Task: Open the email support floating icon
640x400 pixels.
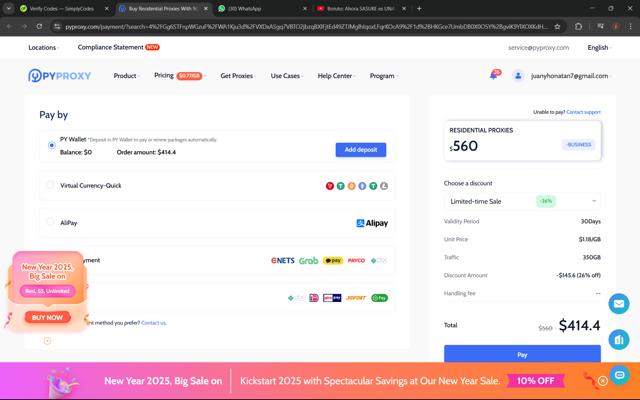Action: point(619,304)
